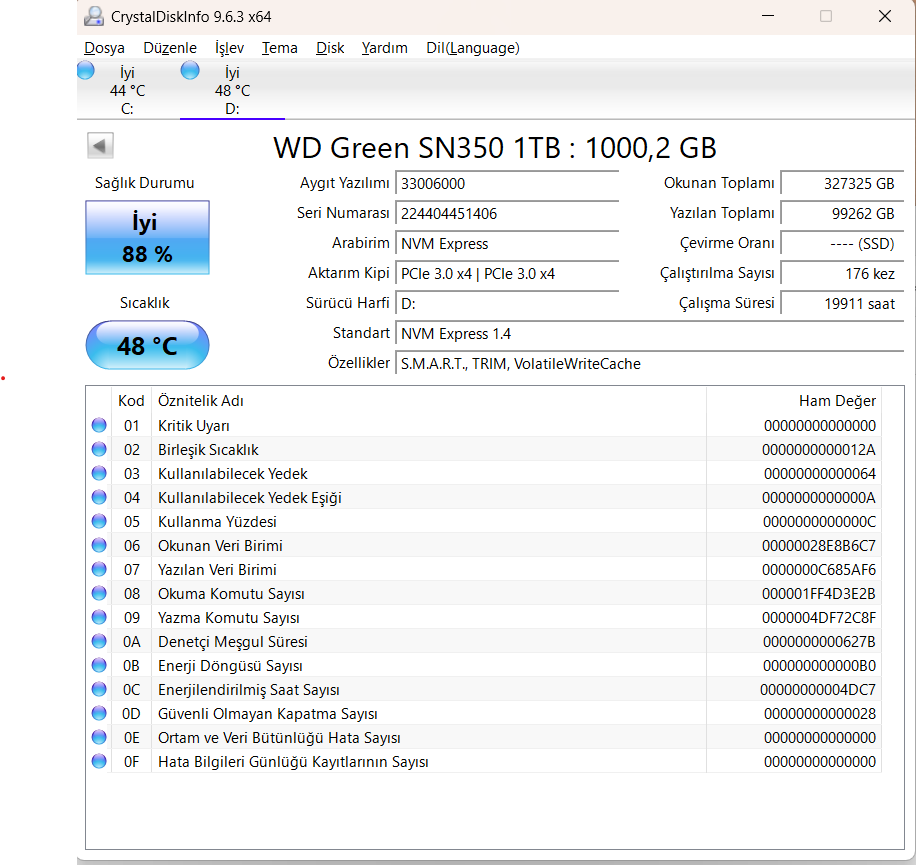Click status orb of Yazılan Veri Birimi row

coord(99,569)
